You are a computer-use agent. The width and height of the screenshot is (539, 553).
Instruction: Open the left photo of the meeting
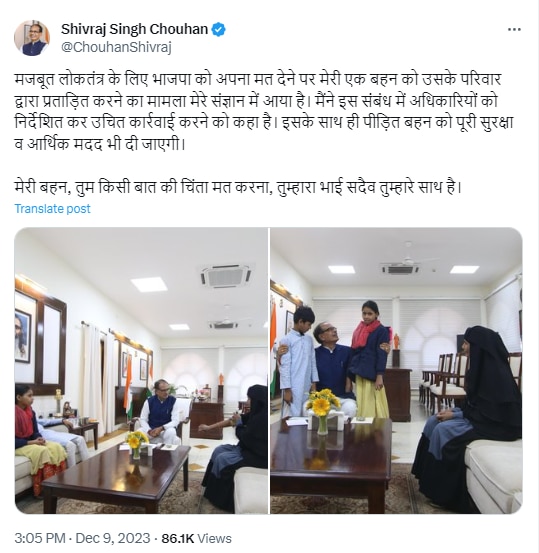[x=141, y=370]
